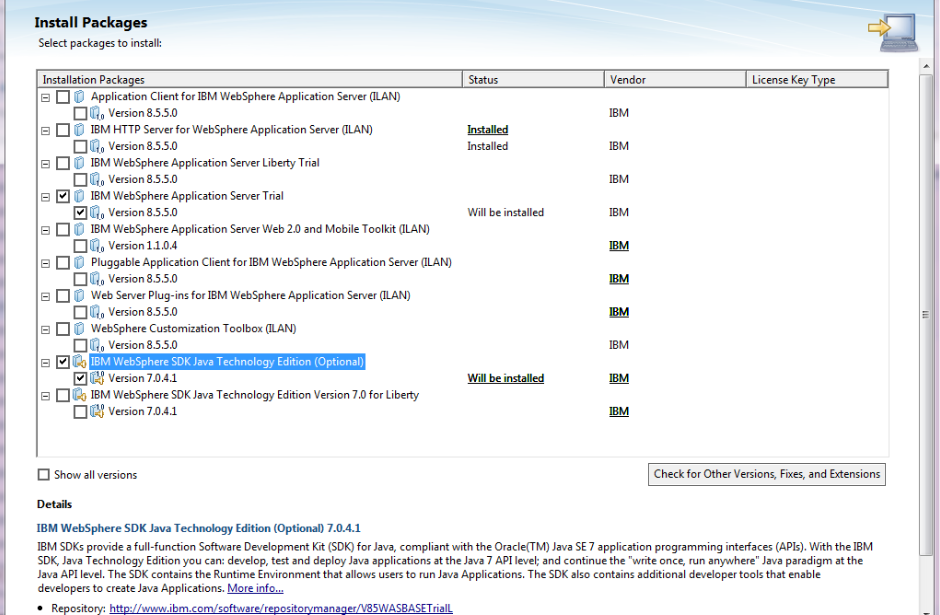This screenshot has width=940, height=615.
Task: Open the More info... link
Action: point(255,589)
